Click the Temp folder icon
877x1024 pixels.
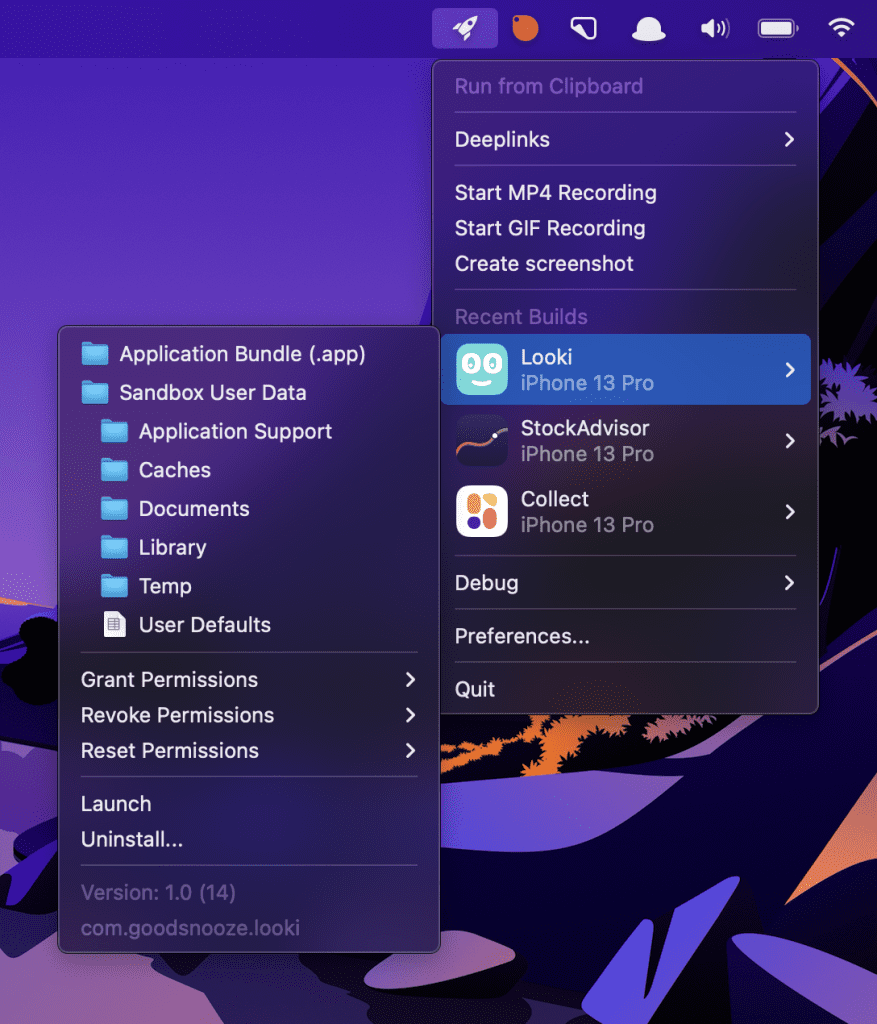pos(114,586)
